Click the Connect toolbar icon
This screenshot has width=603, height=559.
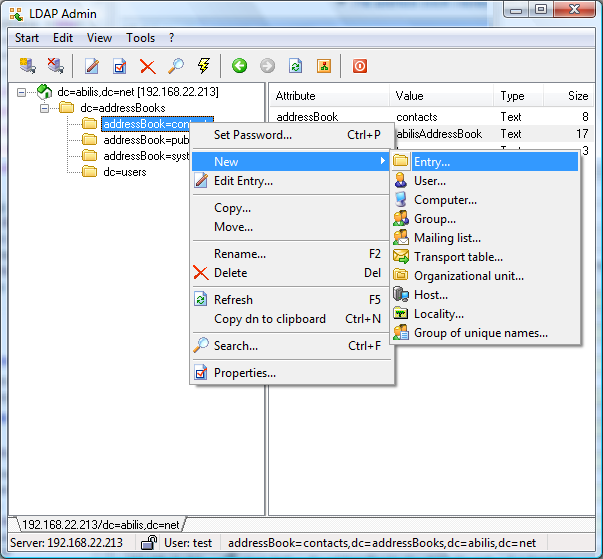pos(28,67)
